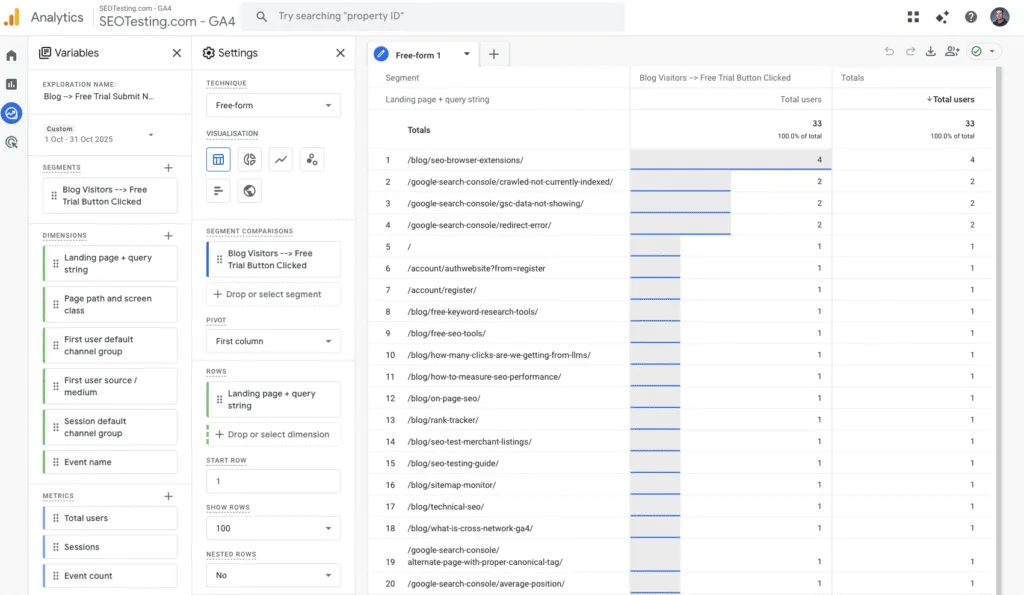Open the Google apps grid menu

tap(912, 16)
